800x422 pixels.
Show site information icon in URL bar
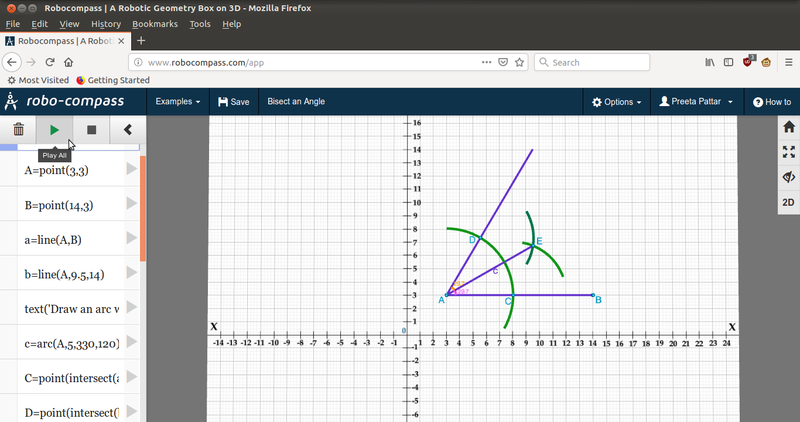tap(138, 62)
